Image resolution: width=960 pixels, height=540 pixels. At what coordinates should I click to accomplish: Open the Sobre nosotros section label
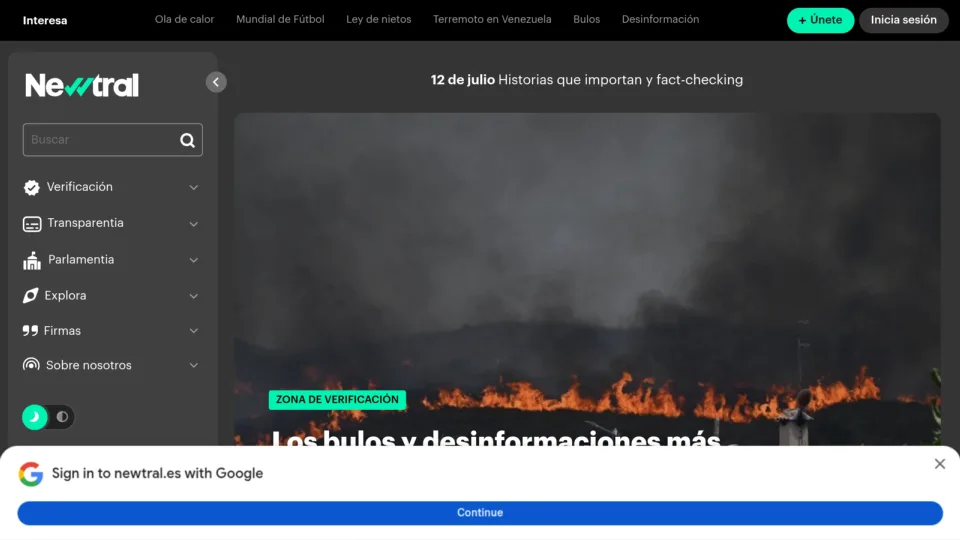(89, 366)
